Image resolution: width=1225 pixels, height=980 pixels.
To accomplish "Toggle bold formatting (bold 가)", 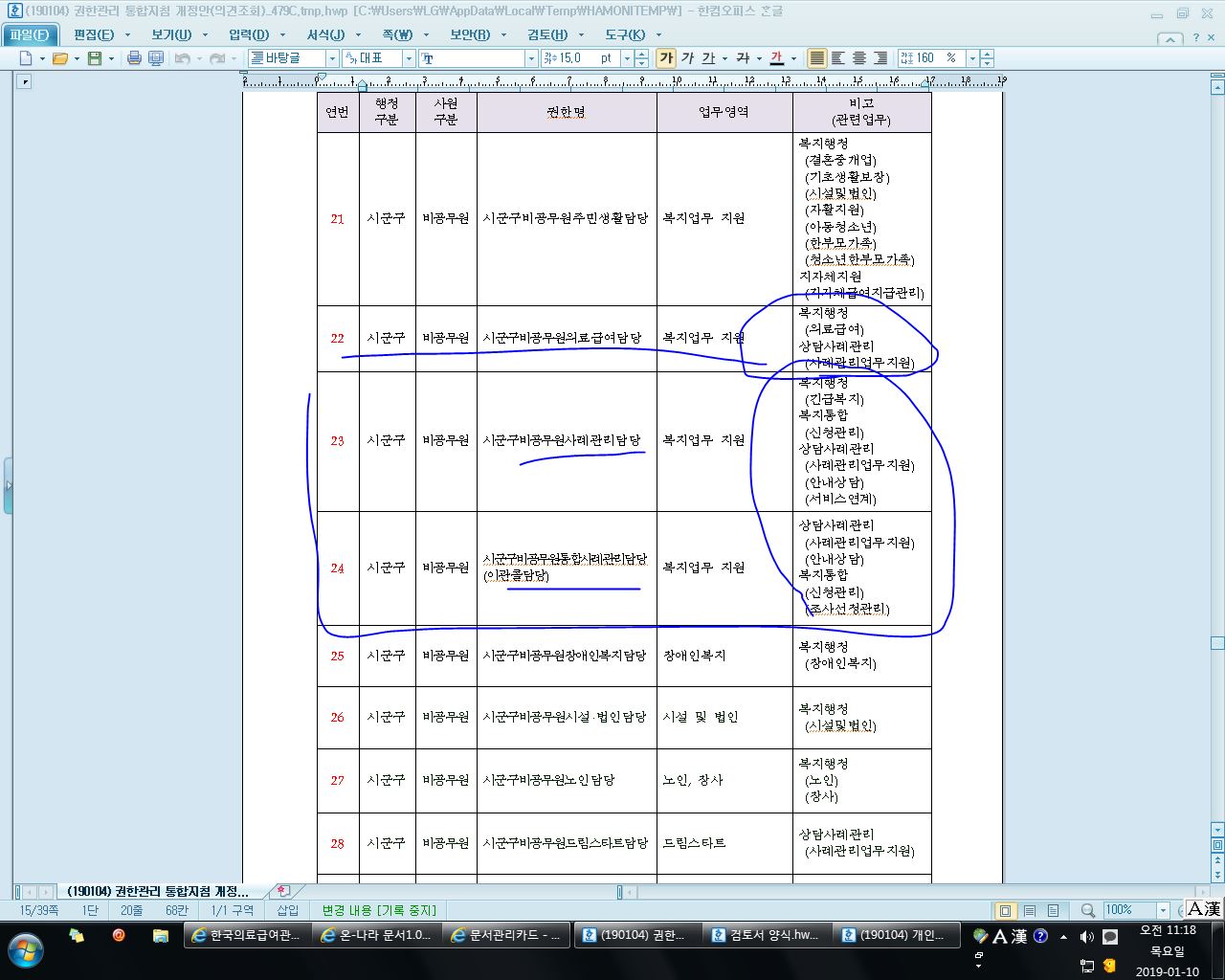I will pos(666,58).
